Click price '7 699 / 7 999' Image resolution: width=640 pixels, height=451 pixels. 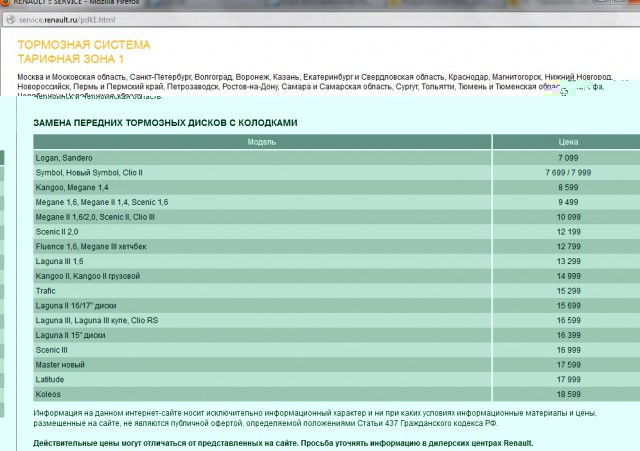[568, 173]
